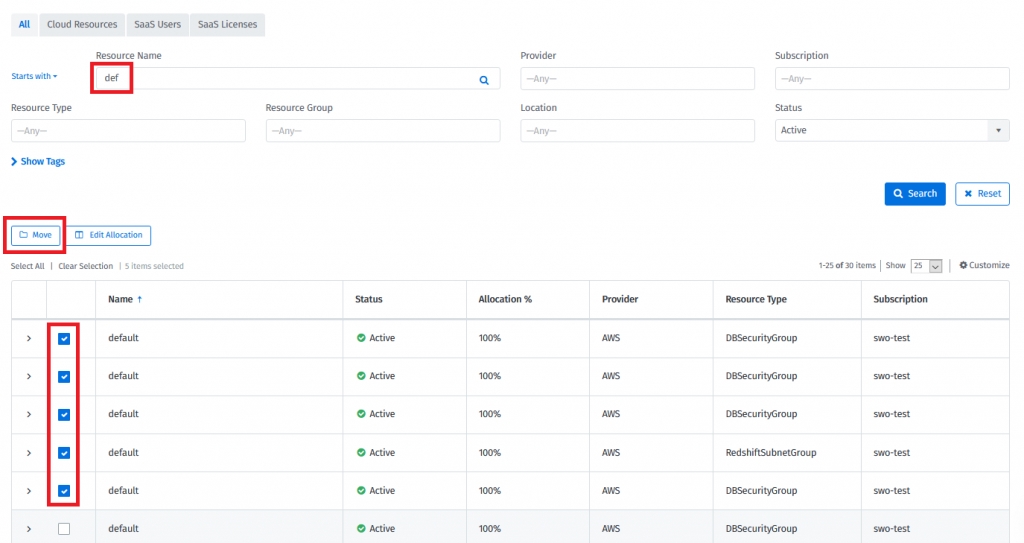Click the Select All link
The width and height of the screenshot is (1024, 543).
(x=27, y=266)
